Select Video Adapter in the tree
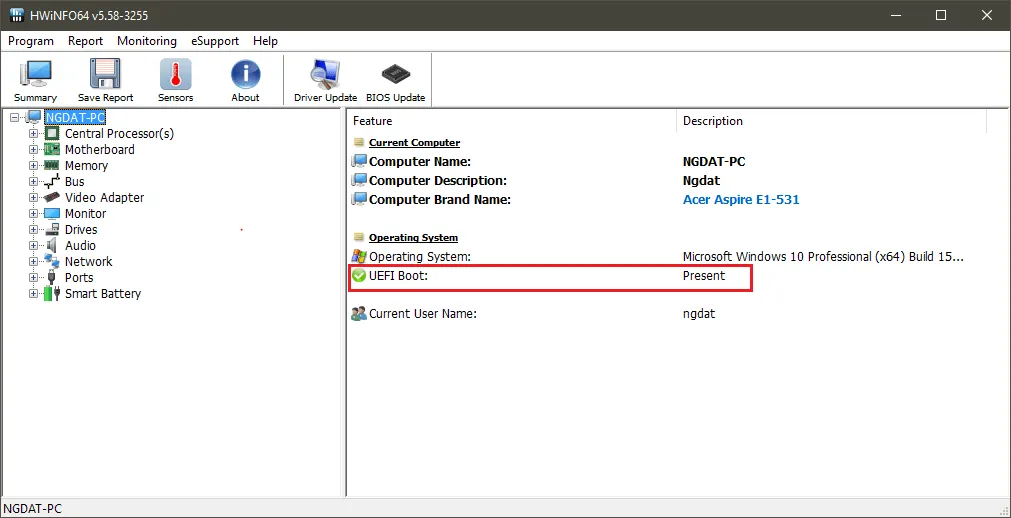Image resolution: width=1011 pixels, height=518 pixels. click(104, 198)
